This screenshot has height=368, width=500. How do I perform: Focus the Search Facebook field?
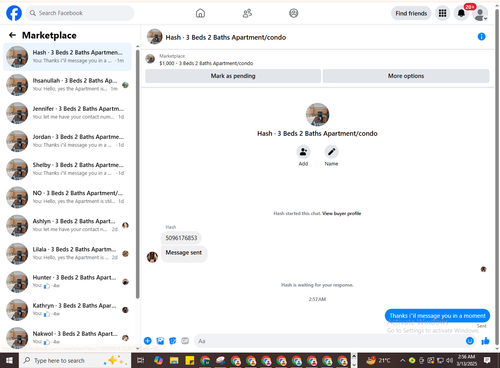pyautogui.click(x=80, y=13)
